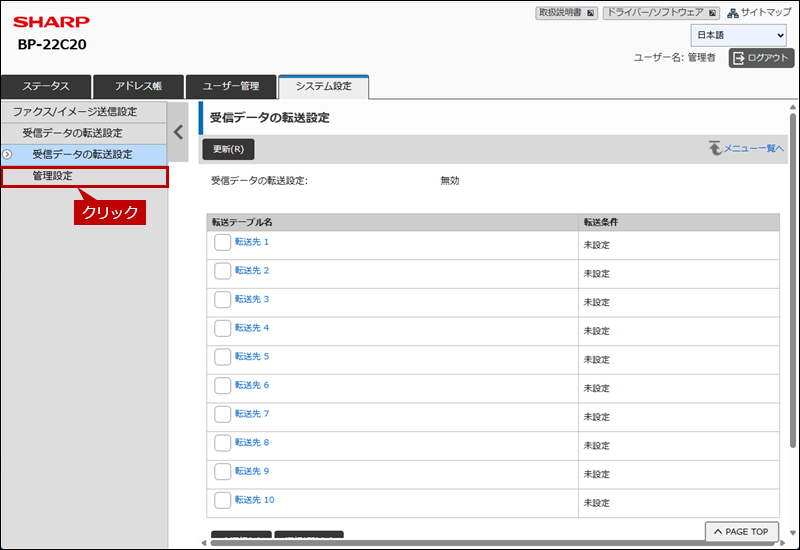The image size is (800, 550).
Task: Select 管理設定 in the sidebar
Action: pyautogui.click(x=52, y=176)
